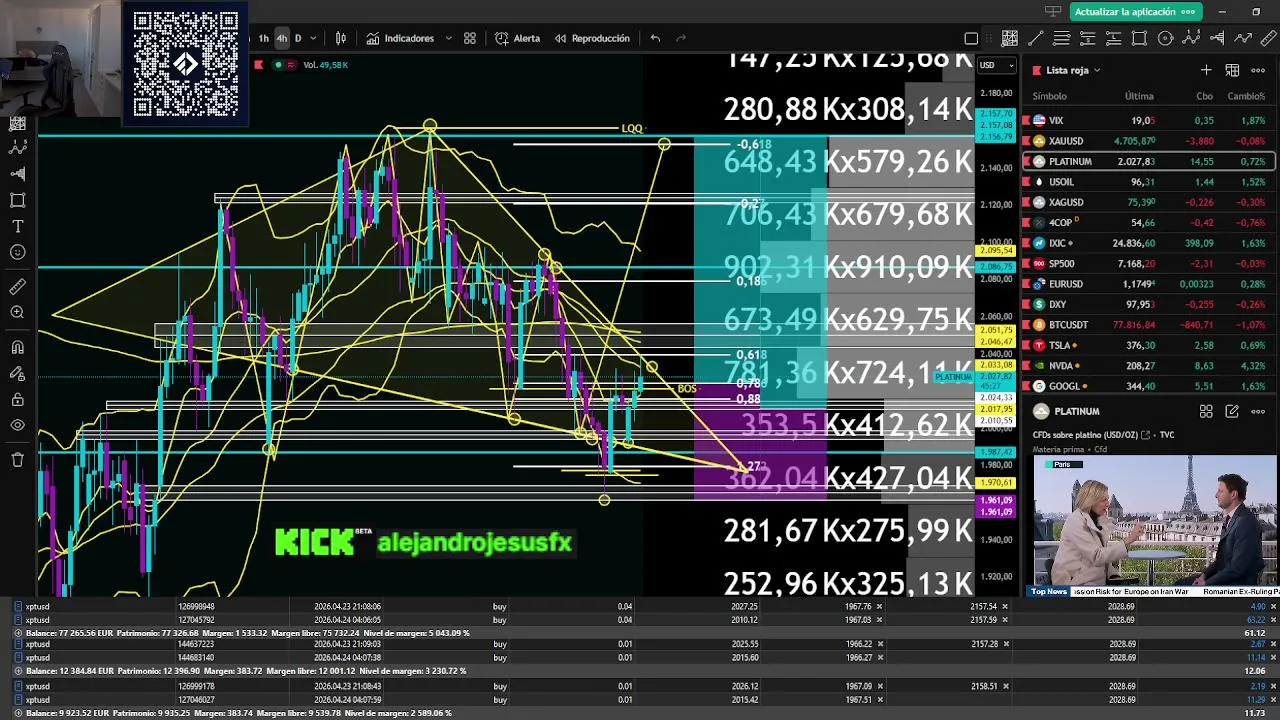The height and width of the screenshot is (720, 1280).
Task: Select the circle tool in top toolbar
Action: 1165,38
